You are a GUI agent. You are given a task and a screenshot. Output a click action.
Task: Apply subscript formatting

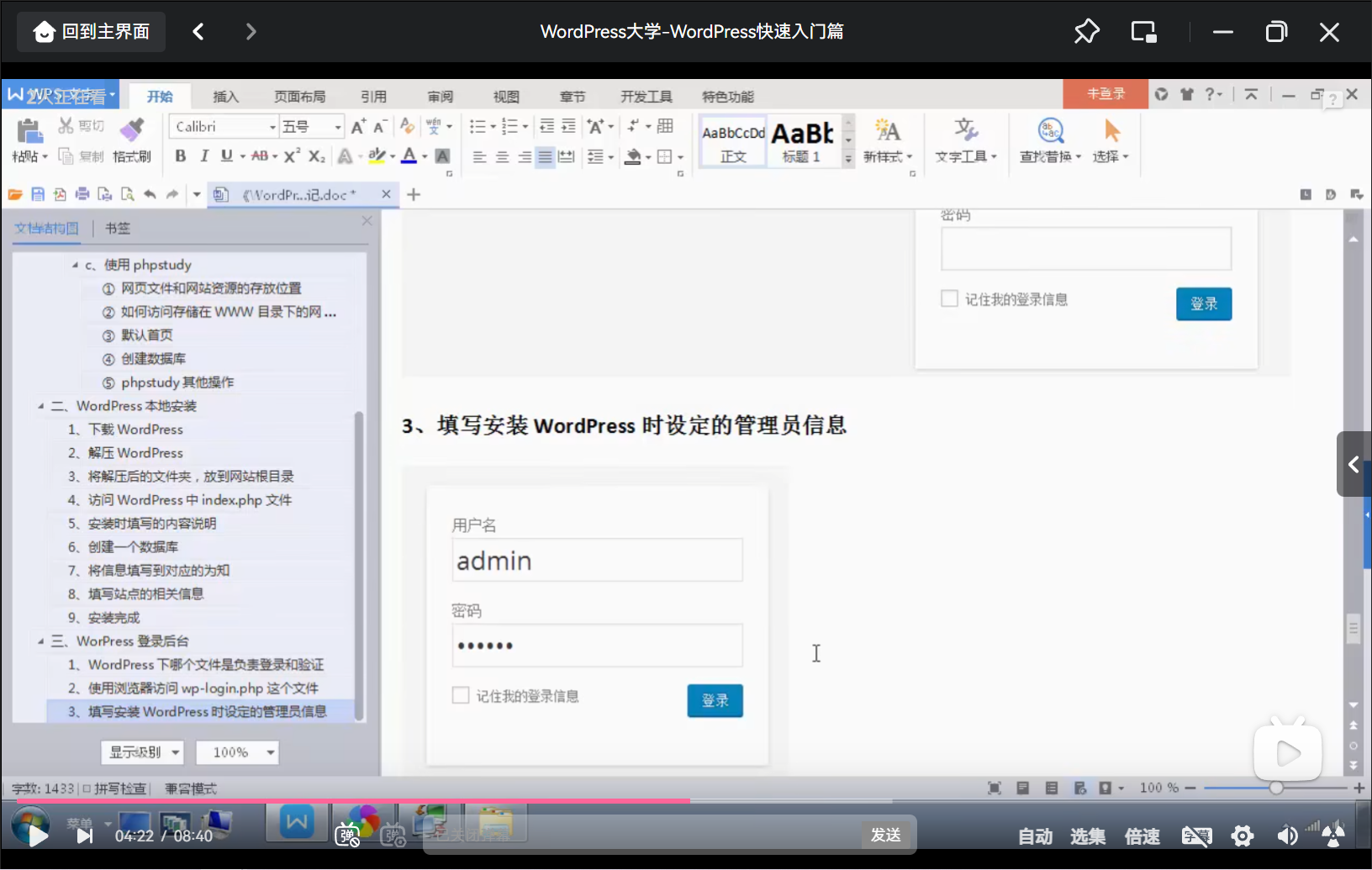pos(316,156)
